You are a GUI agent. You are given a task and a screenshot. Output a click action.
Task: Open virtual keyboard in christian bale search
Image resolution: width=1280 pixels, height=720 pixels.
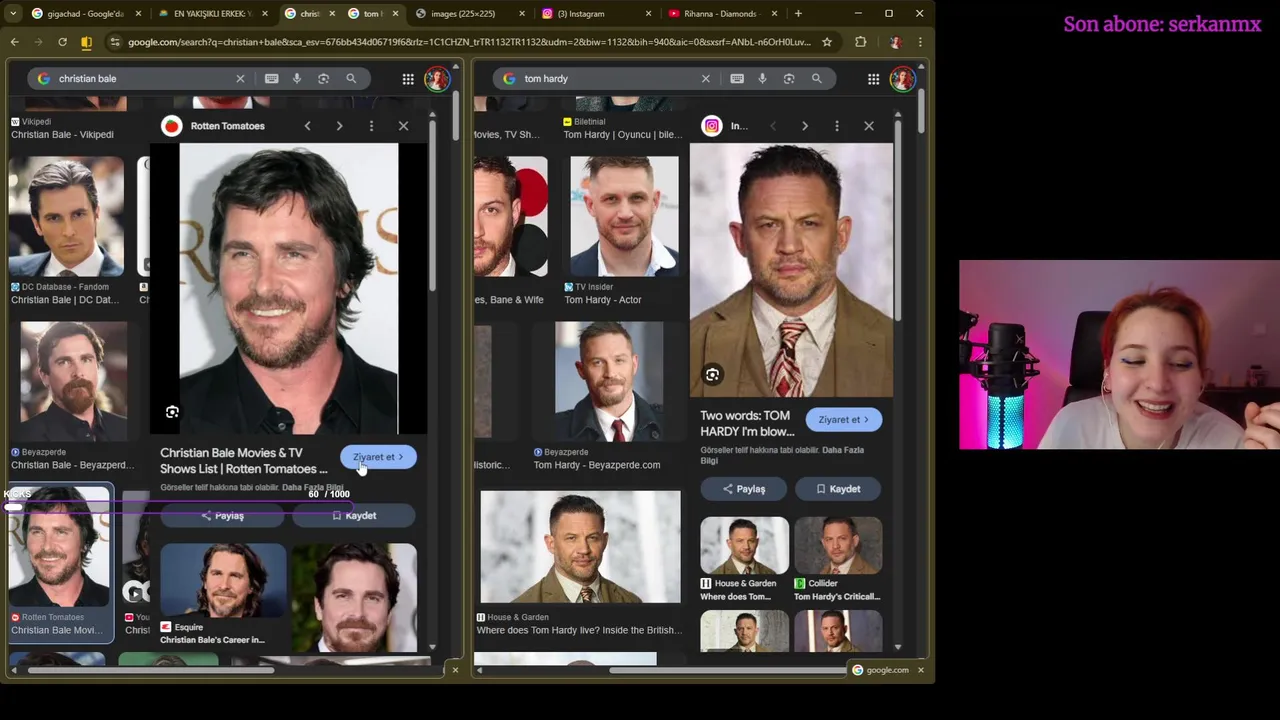[272, 78]
